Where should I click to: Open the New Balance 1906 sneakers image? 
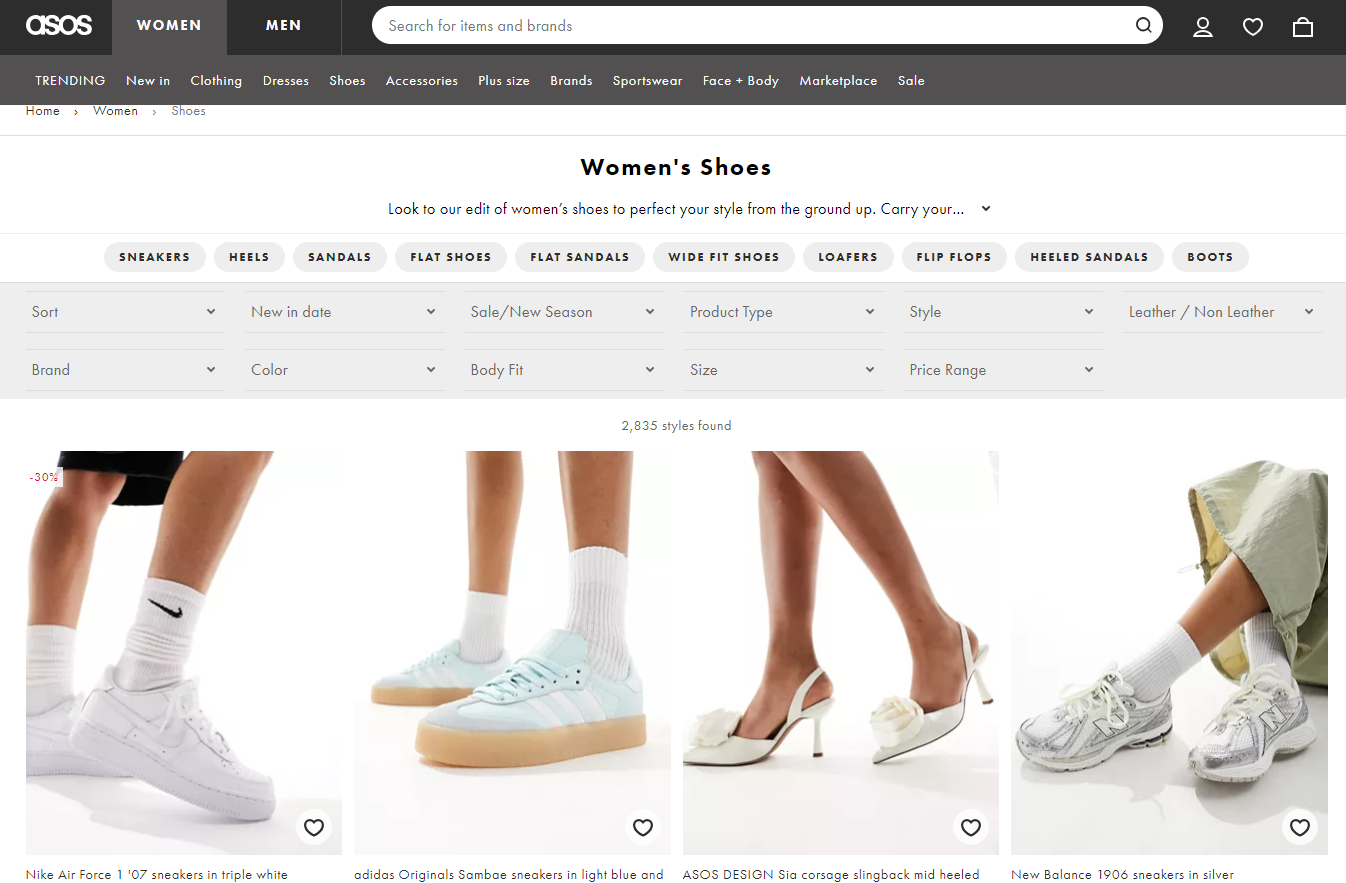(x=1170, y=653)
